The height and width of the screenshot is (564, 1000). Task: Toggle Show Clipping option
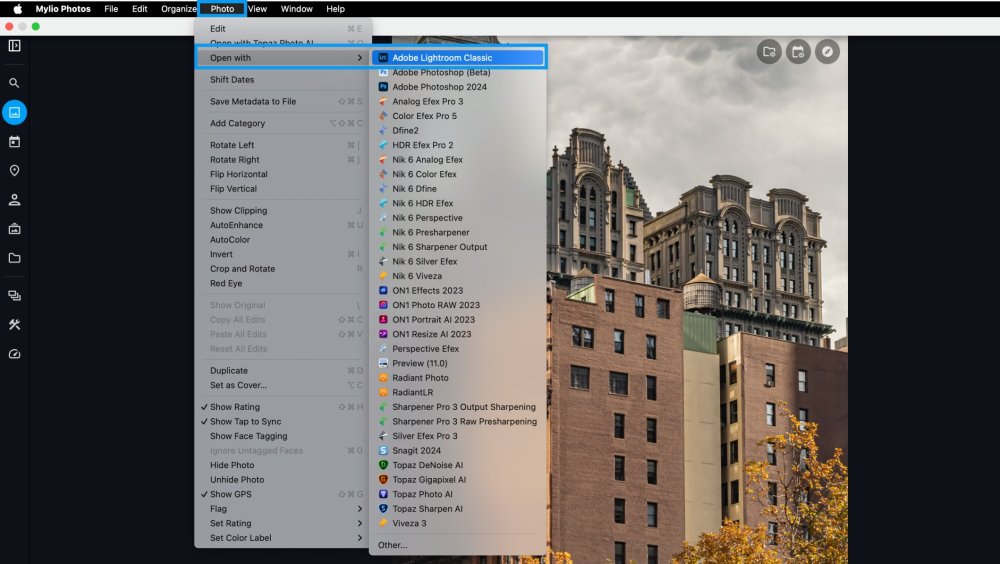click(282, 211)
